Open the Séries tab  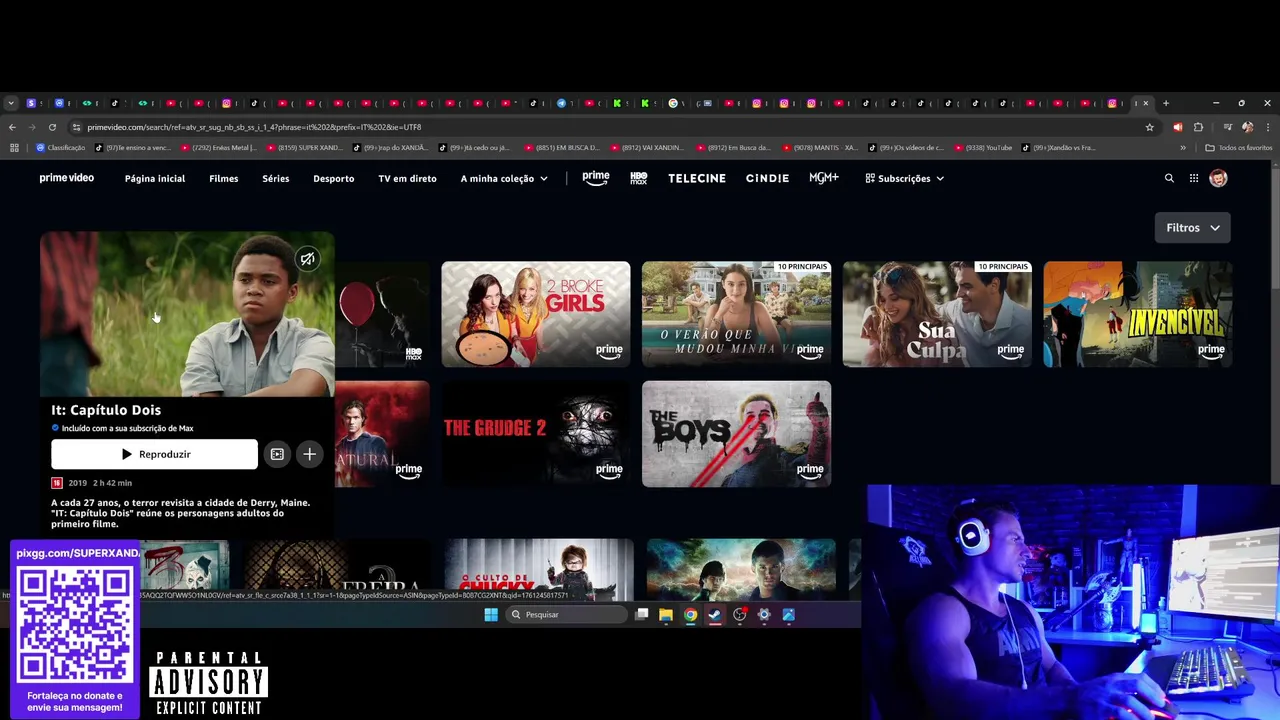275,178
